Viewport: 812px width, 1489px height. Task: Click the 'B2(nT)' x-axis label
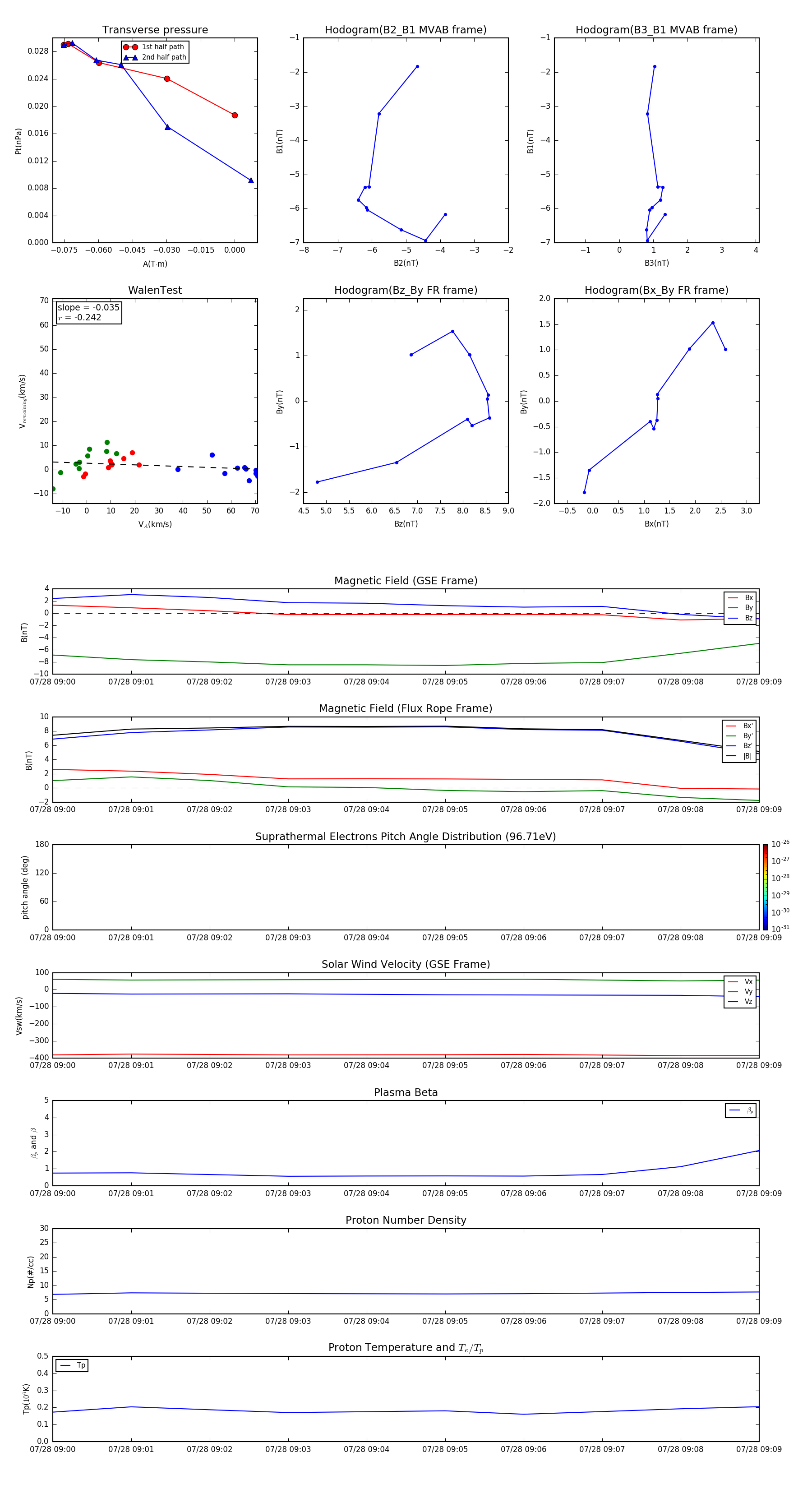point(406,263)
